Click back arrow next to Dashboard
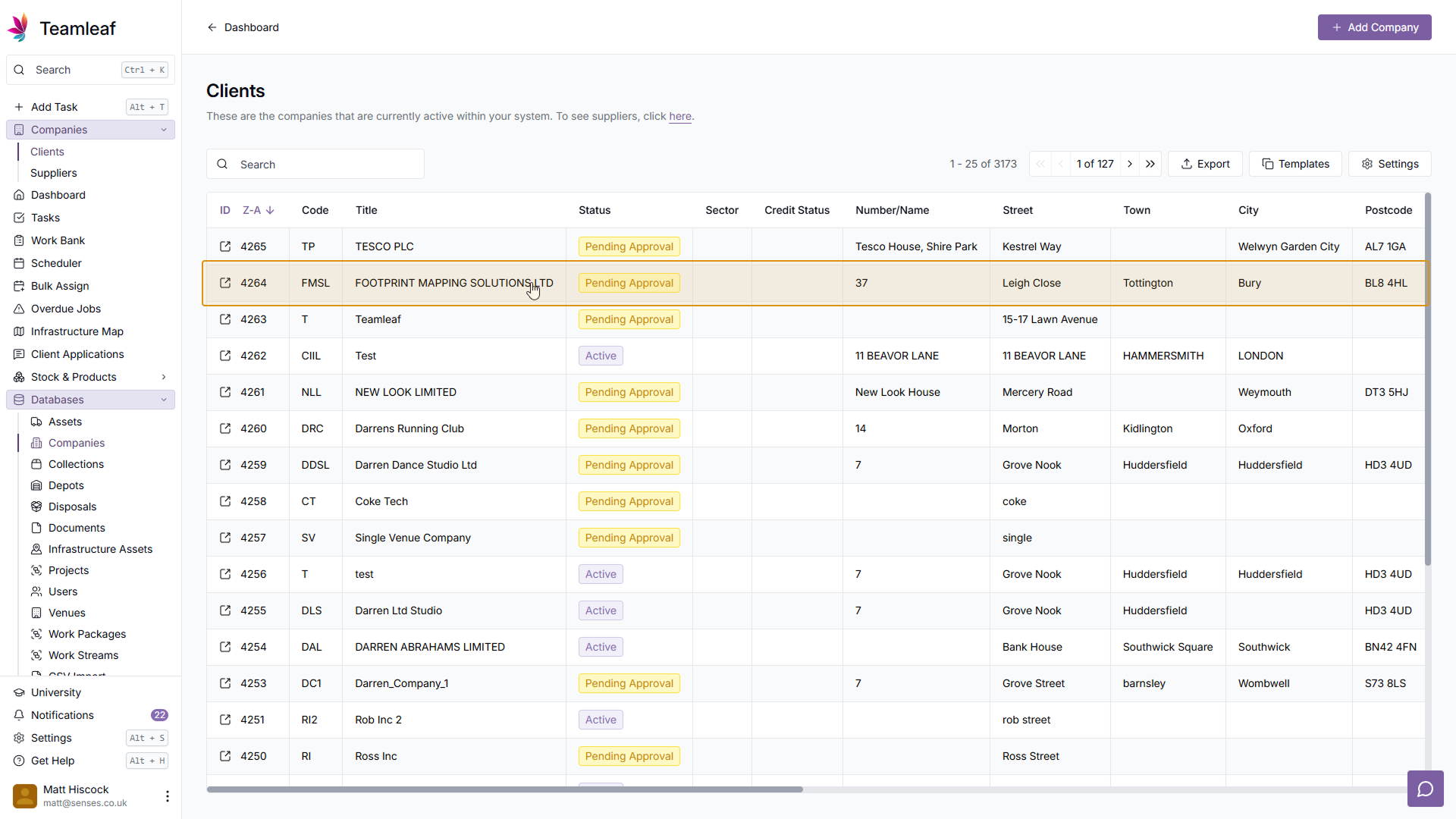 click(212, 27)
